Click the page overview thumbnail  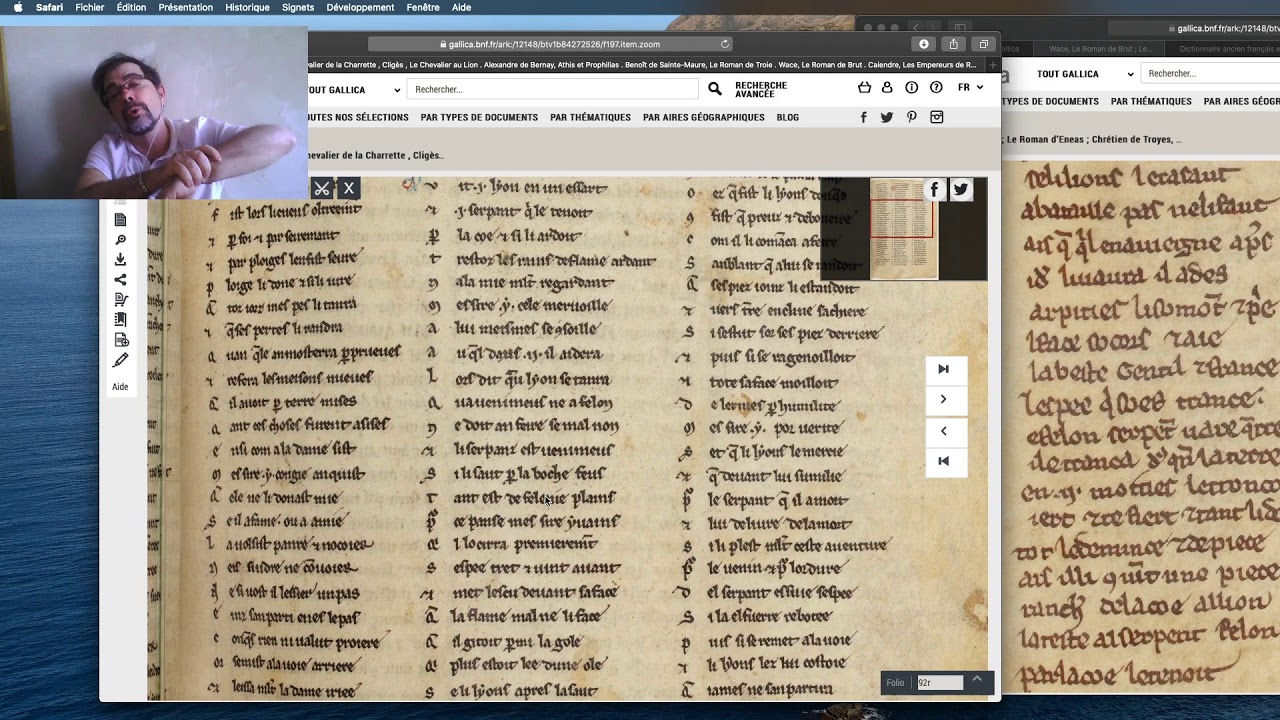click(x=903, y=229)
